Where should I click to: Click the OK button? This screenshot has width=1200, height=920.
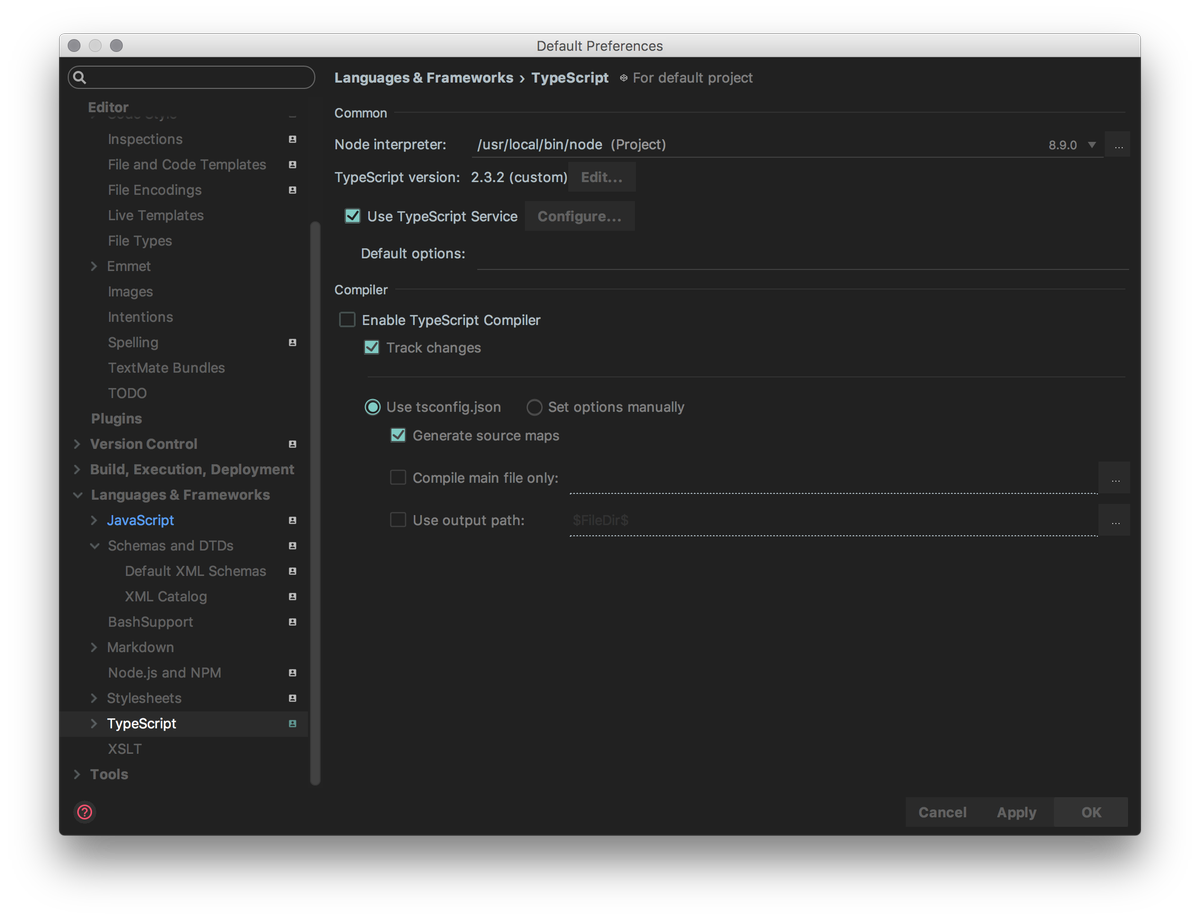(1091, 812)
